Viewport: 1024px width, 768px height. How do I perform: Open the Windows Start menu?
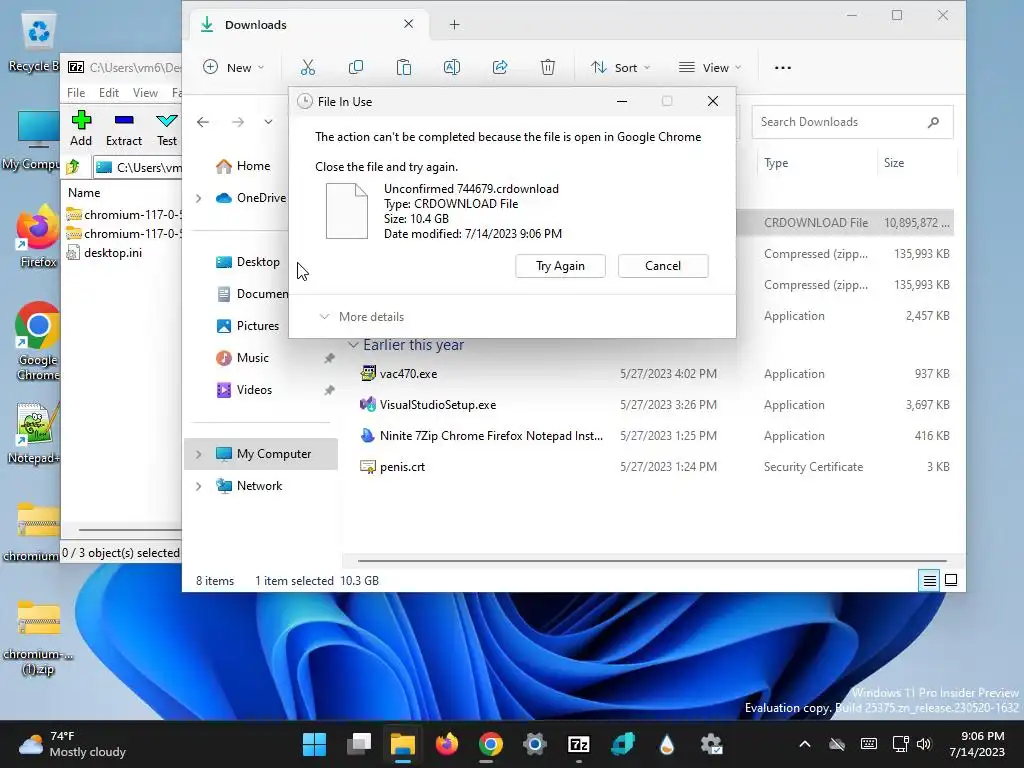(314, 744)
